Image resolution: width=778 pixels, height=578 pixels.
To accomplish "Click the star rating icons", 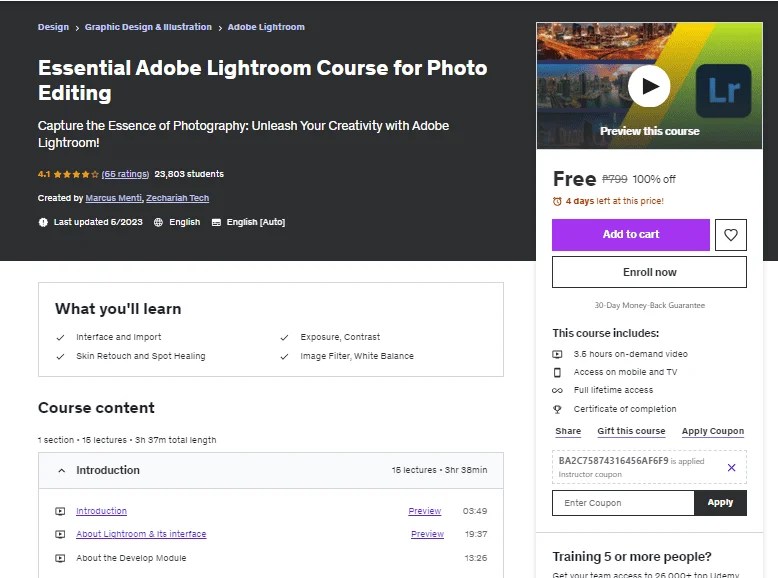I will coord(76,174).
